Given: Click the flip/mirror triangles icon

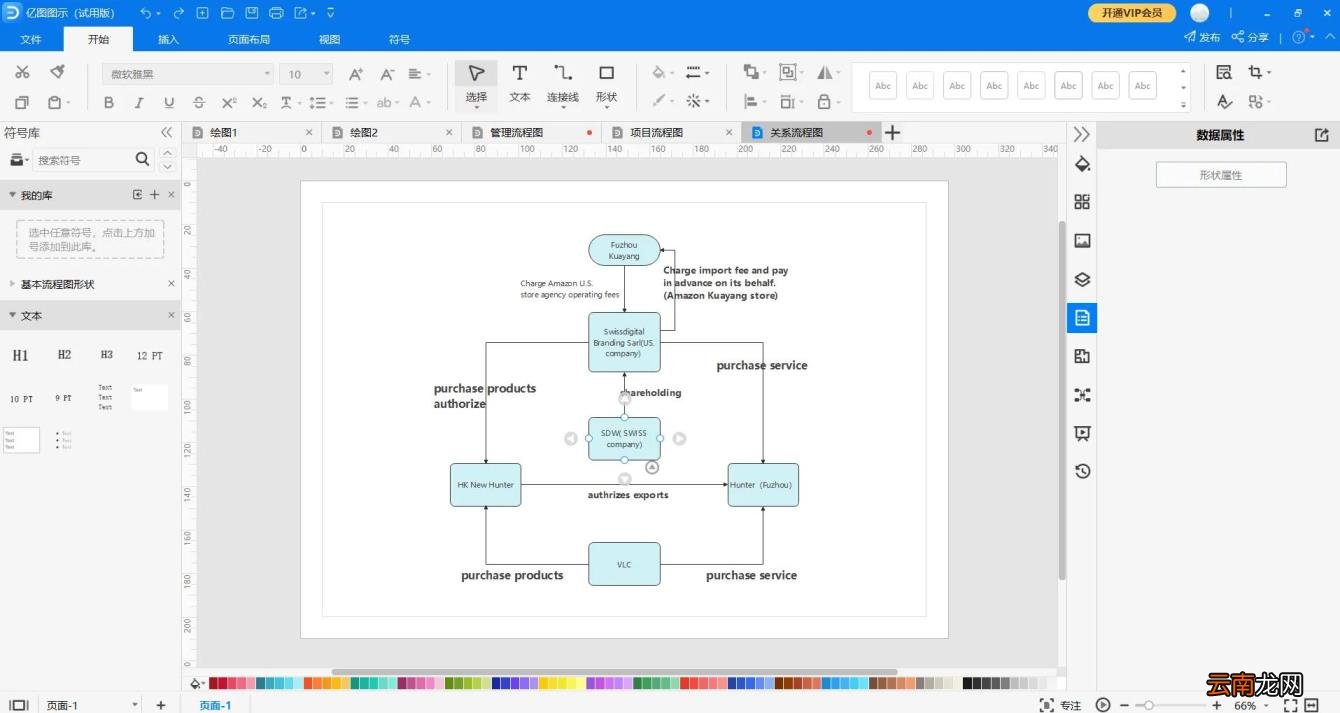Looking at the screenshot, I should tap(825, 72).
